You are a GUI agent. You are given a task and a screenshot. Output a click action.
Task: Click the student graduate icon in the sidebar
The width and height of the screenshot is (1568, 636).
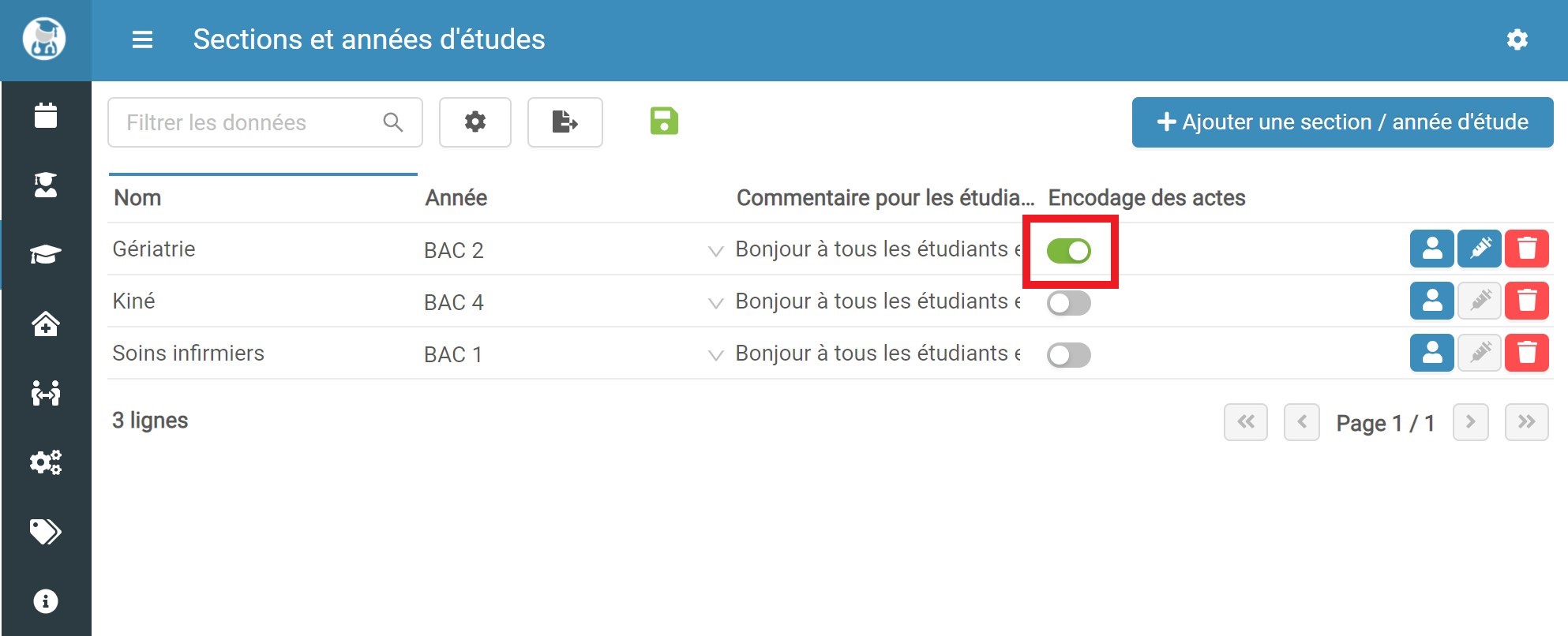point(46,185)
